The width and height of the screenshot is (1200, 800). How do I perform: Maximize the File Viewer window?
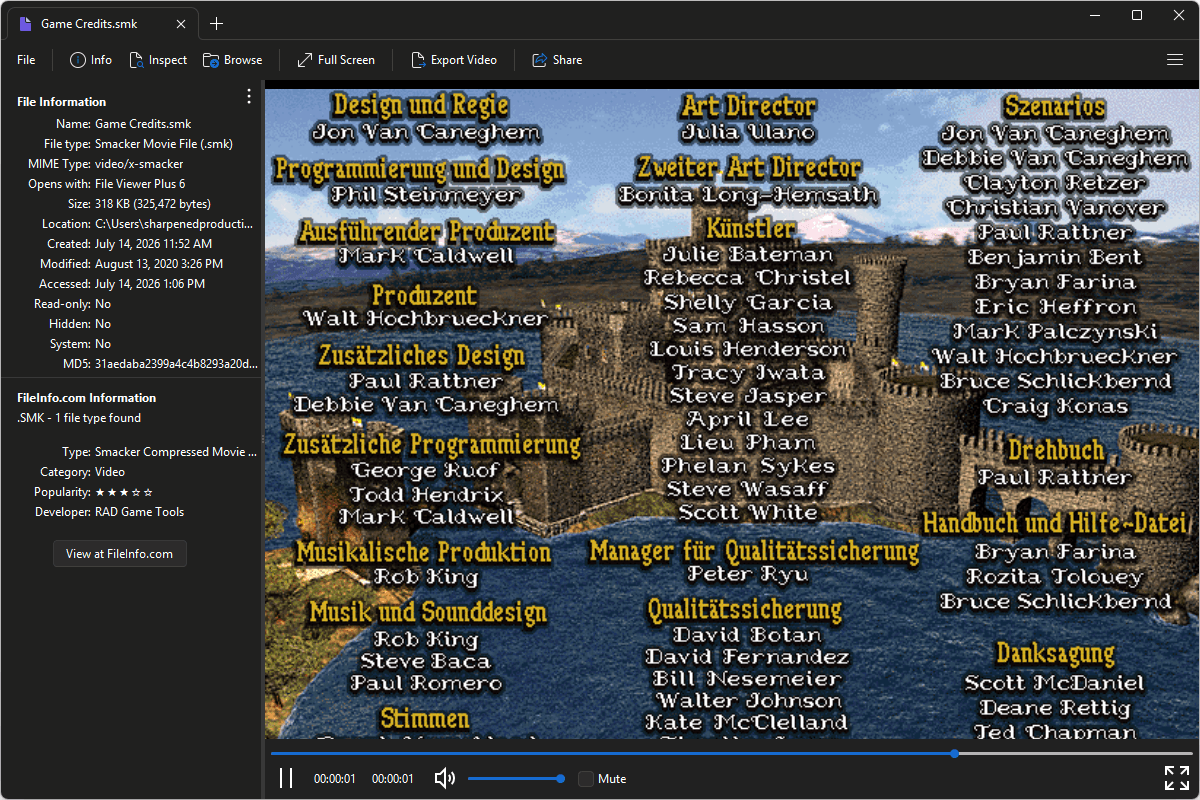(x=1137, y=15)
